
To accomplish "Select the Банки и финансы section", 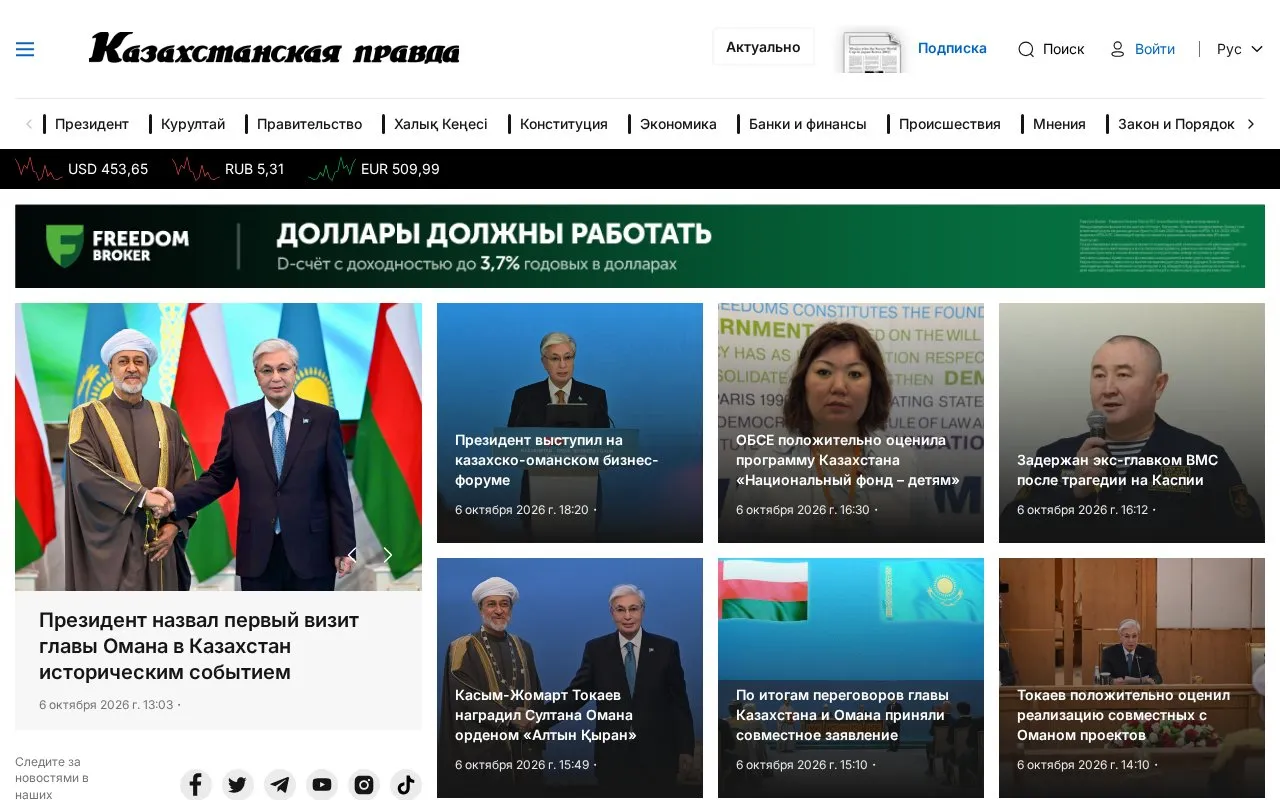I will pyautogui.click(x=808, y=124).
